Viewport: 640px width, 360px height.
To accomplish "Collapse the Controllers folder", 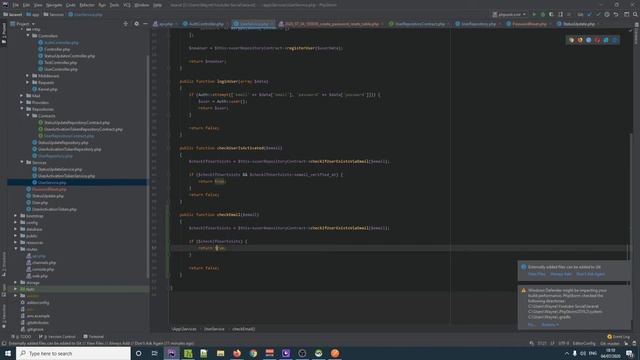I will (28, 36).
